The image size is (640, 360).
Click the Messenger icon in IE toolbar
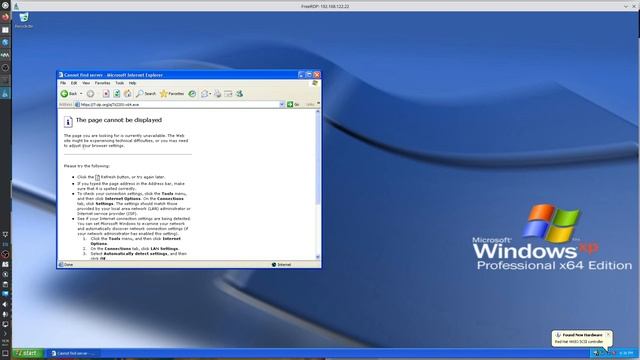point(240,93)
